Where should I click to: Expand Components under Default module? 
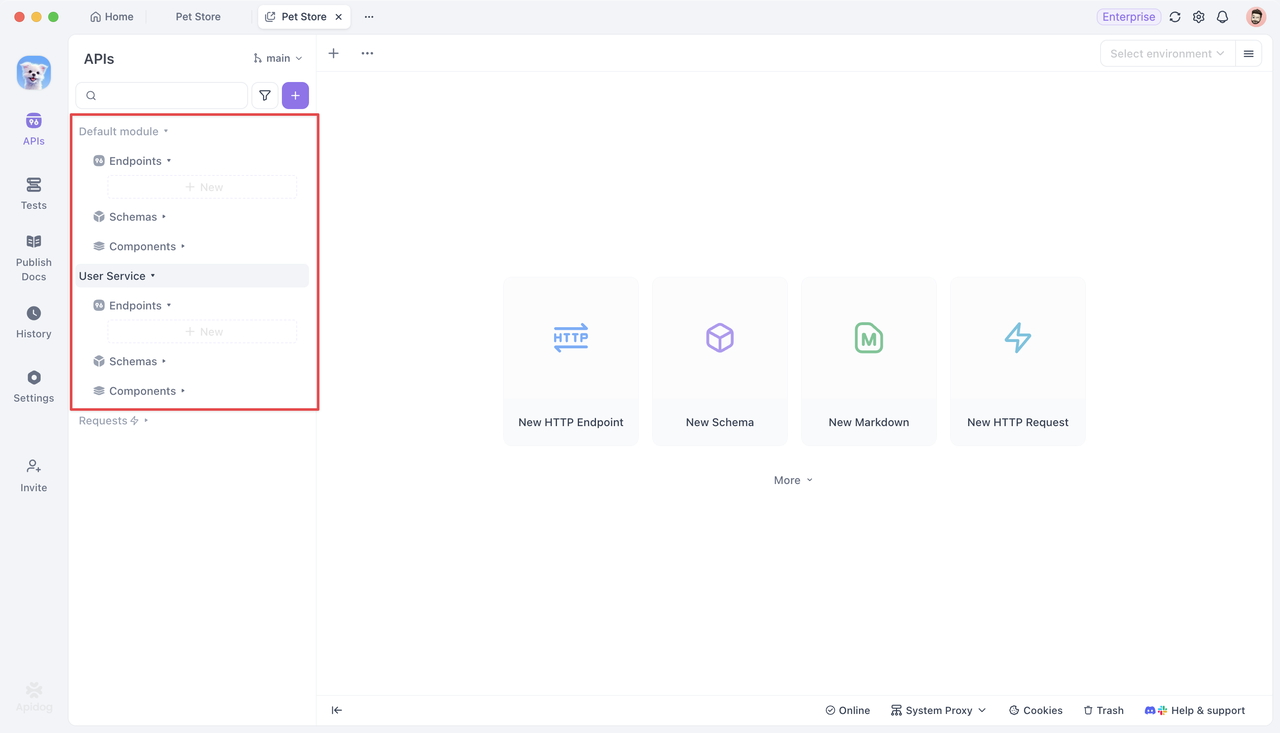[x=142, y=247]
